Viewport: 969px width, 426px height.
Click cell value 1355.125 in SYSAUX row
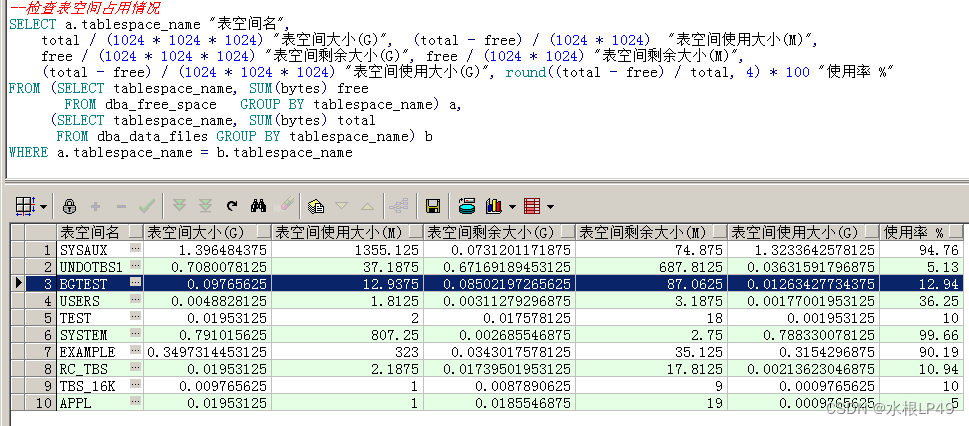point(347,250)
